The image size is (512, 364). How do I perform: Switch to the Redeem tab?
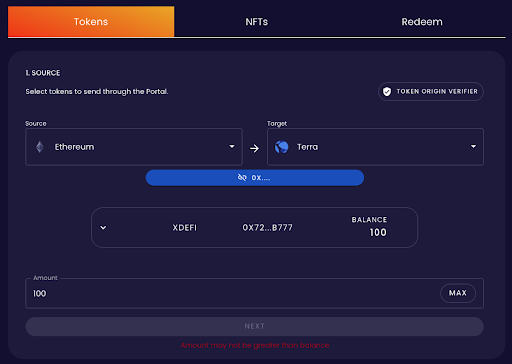[422, 22]
